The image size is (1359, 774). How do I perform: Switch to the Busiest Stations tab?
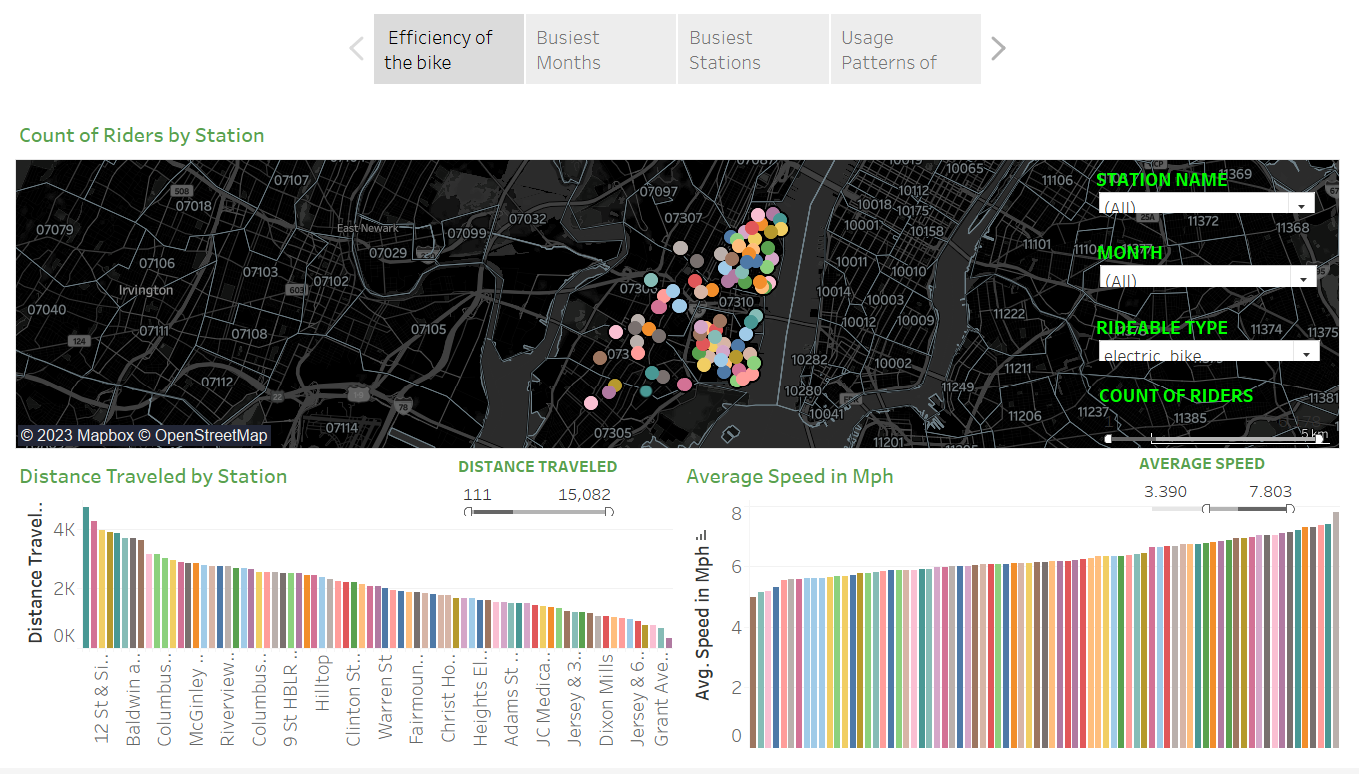753,49
